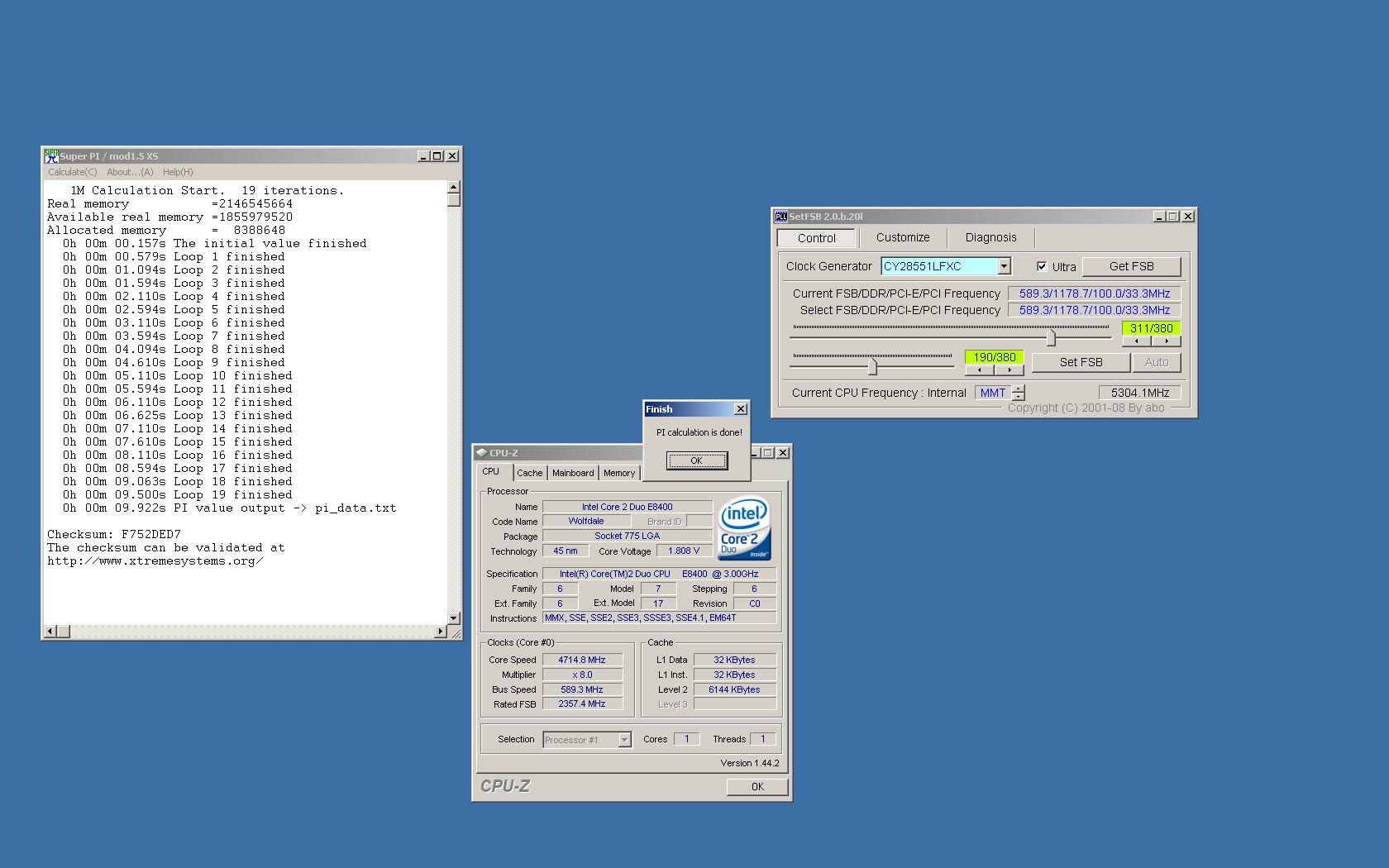Click the 1M Calculation Start line
The height and width of the screenshot is (868, 1389).
207,190
